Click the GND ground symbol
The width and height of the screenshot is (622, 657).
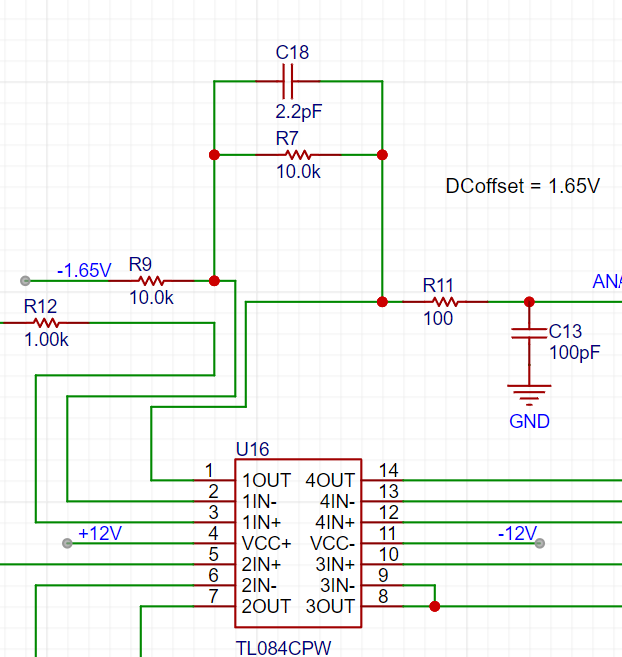[x=529, y=395]
